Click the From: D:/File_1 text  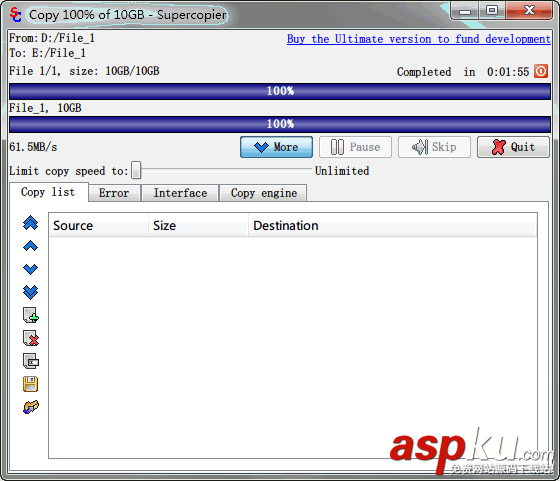pyautogui.click(x=52, y=38)
